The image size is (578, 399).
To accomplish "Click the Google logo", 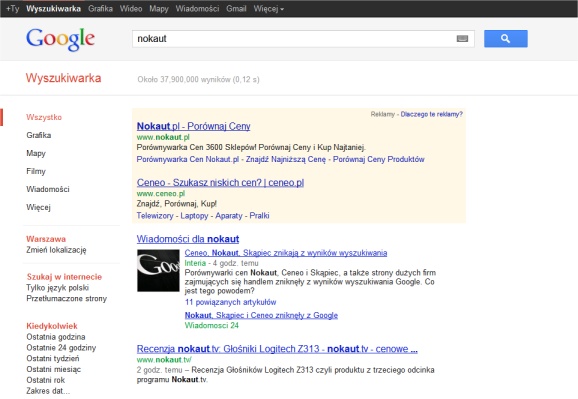I will coord(60,39).
